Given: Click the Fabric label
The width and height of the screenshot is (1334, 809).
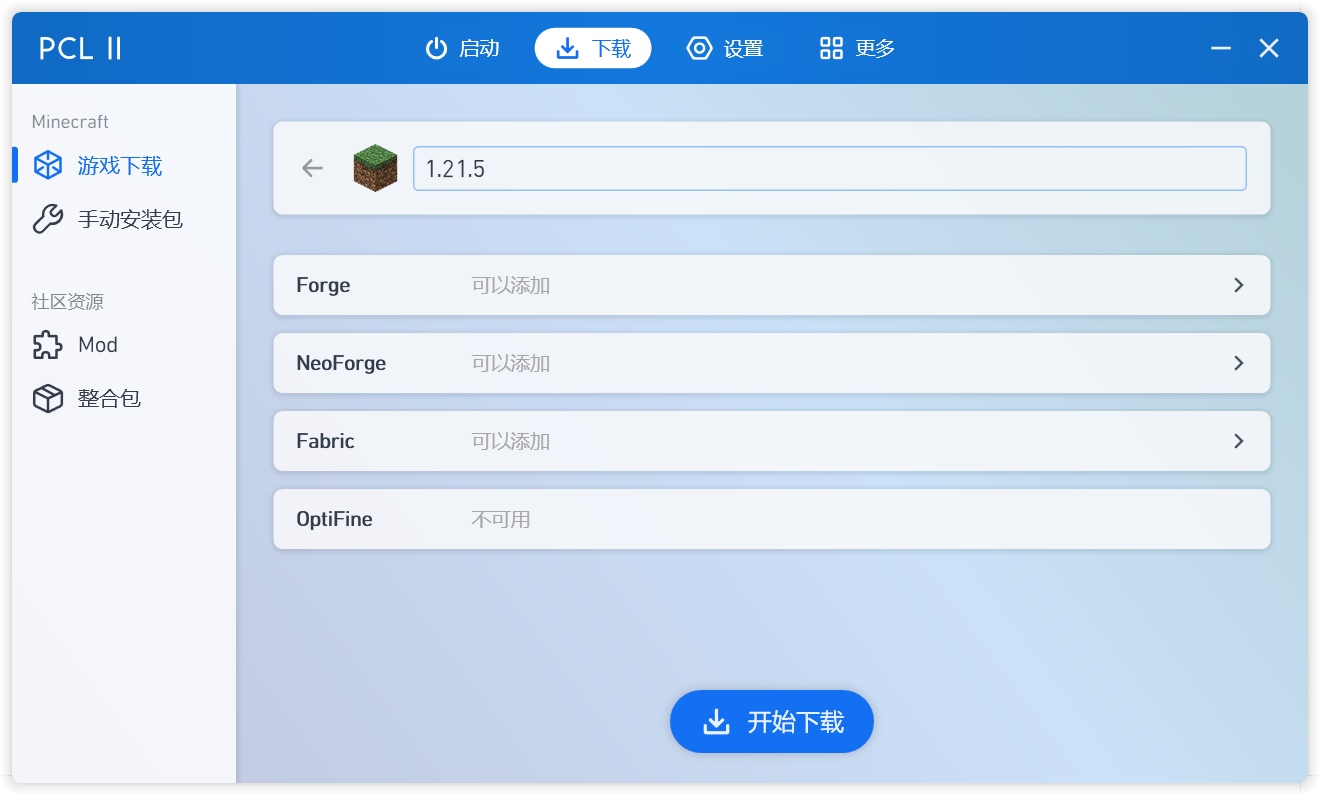Looking at the screenshot, I should [325, 441].
